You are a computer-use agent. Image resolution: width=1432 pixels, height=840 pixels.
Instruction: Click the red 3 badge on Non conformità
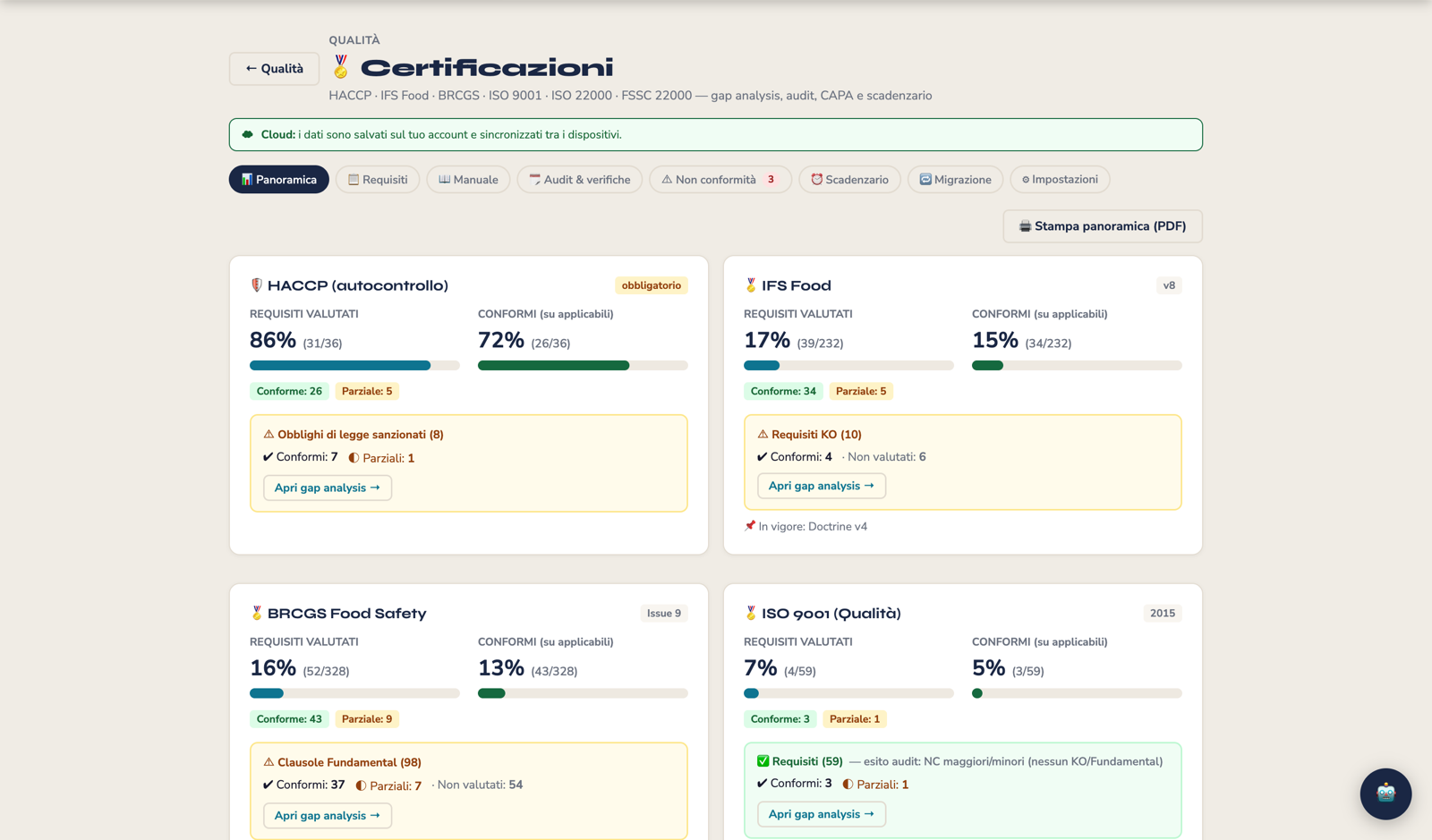click(771, 180)
